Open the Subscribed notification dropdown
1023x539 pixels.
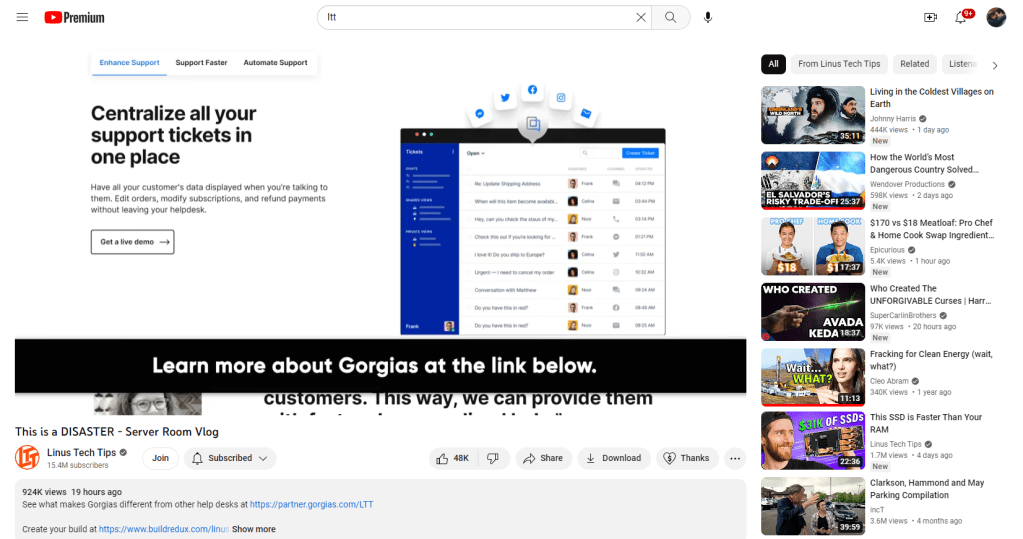tap(230, 458)
